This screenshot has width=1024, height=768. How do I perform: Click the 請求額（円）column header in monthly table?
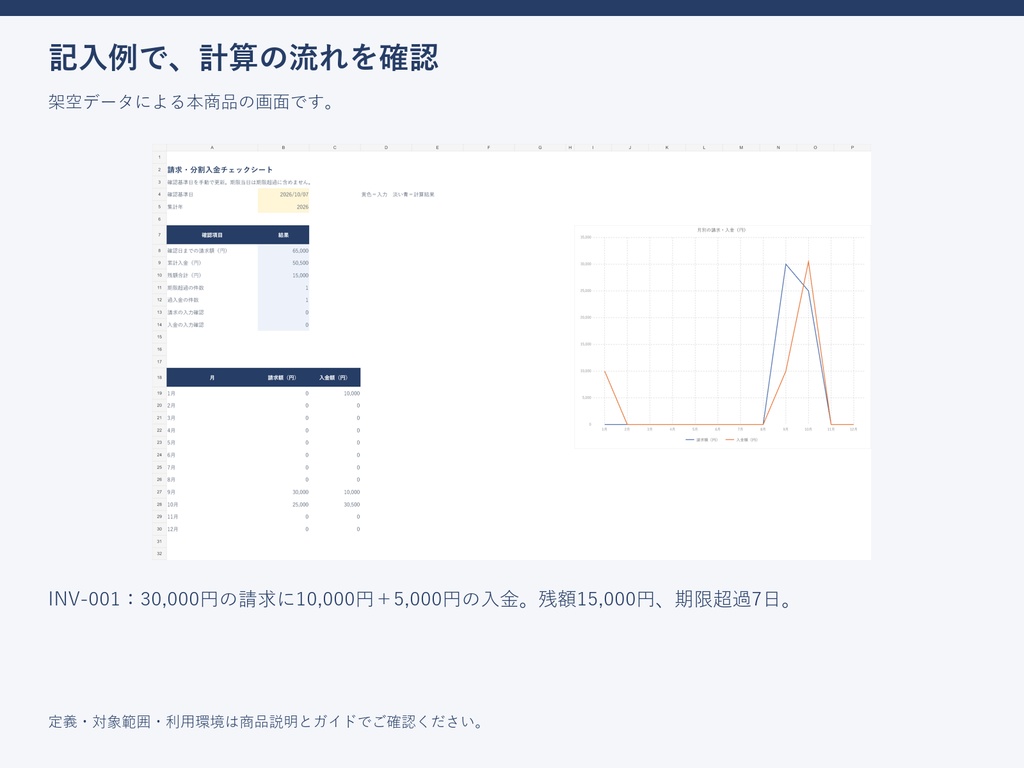point(282,377)
